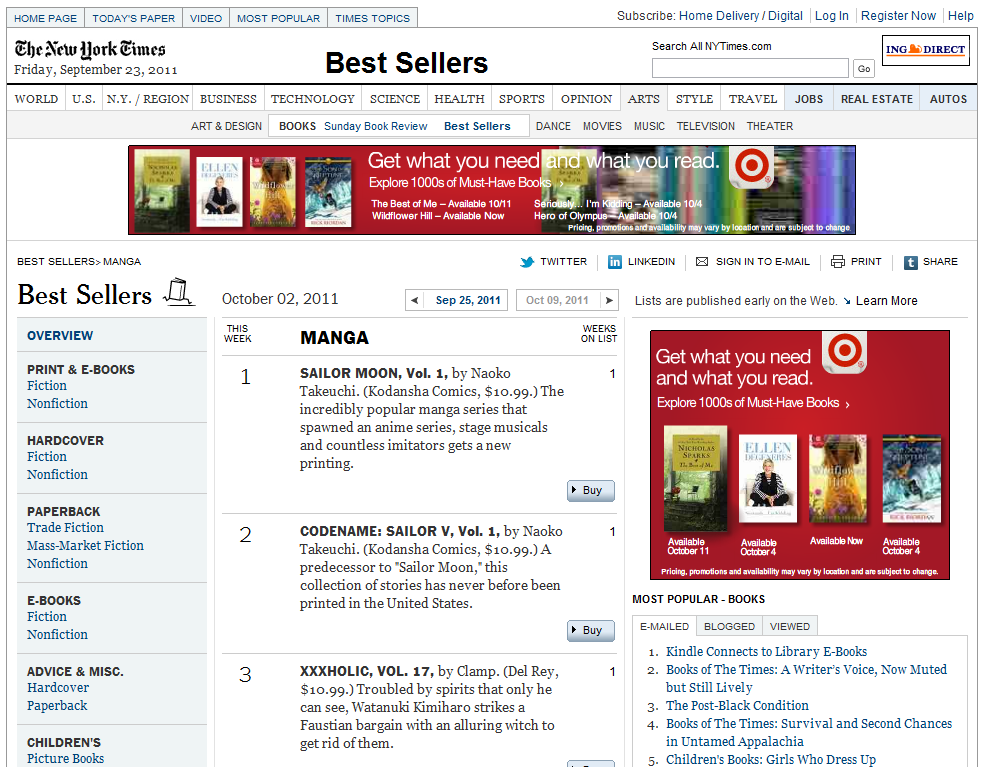
Task: Read The Post-Black Condition article
Action: click(737, 705)
